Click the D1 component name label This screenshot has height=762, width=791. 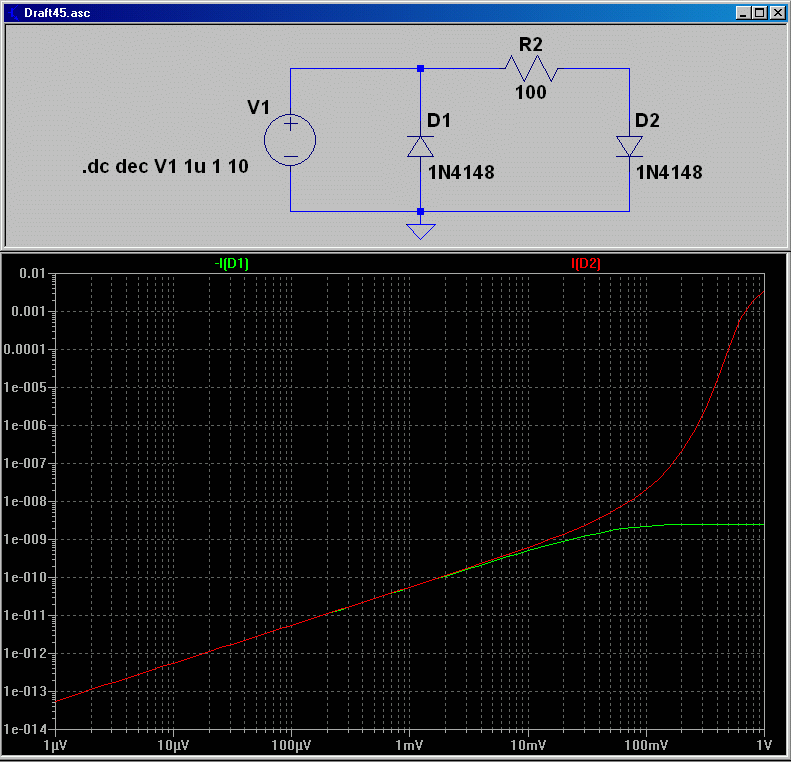click(x=439, y=121)
